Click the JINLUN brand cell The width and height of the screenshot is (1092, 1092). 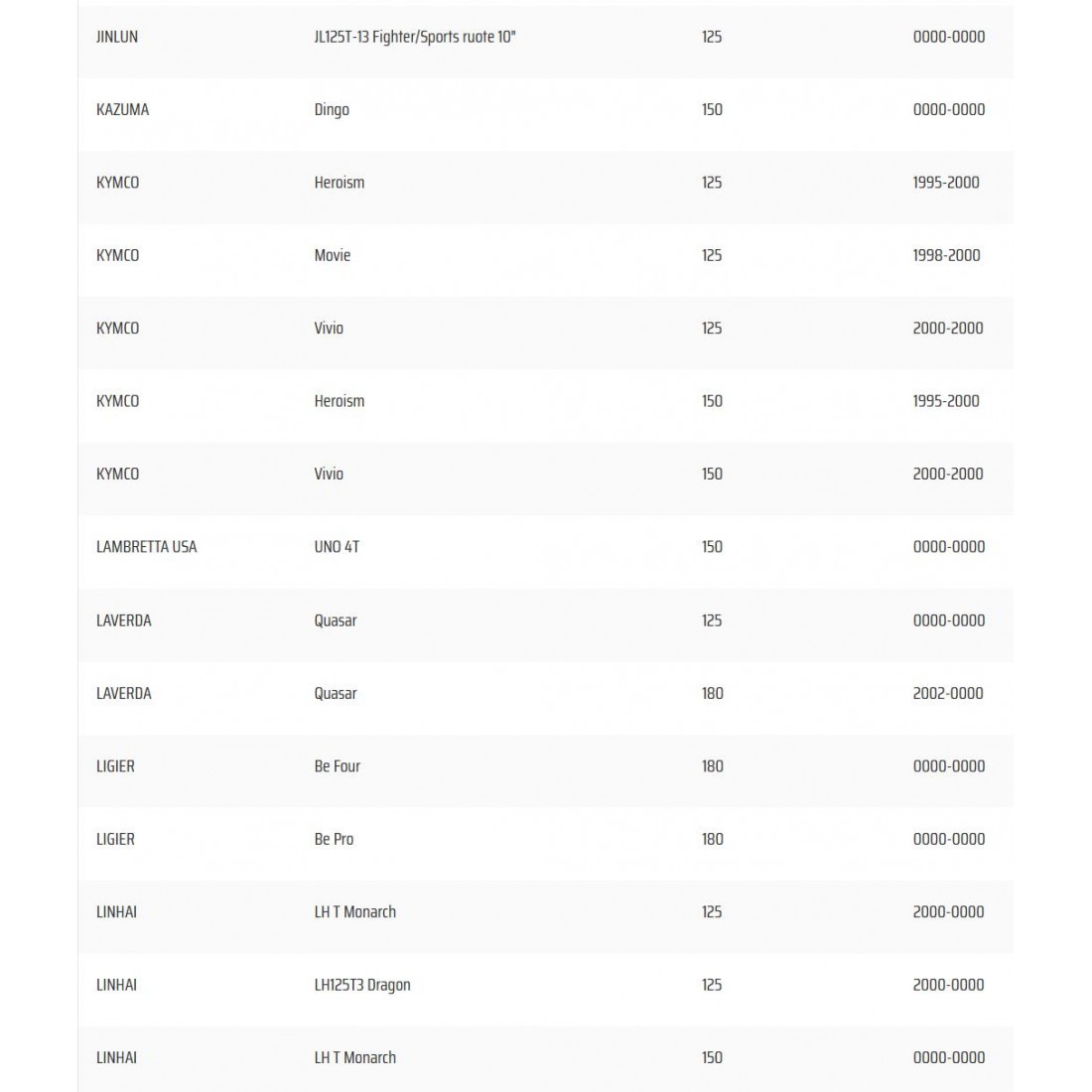coord(117,37)
